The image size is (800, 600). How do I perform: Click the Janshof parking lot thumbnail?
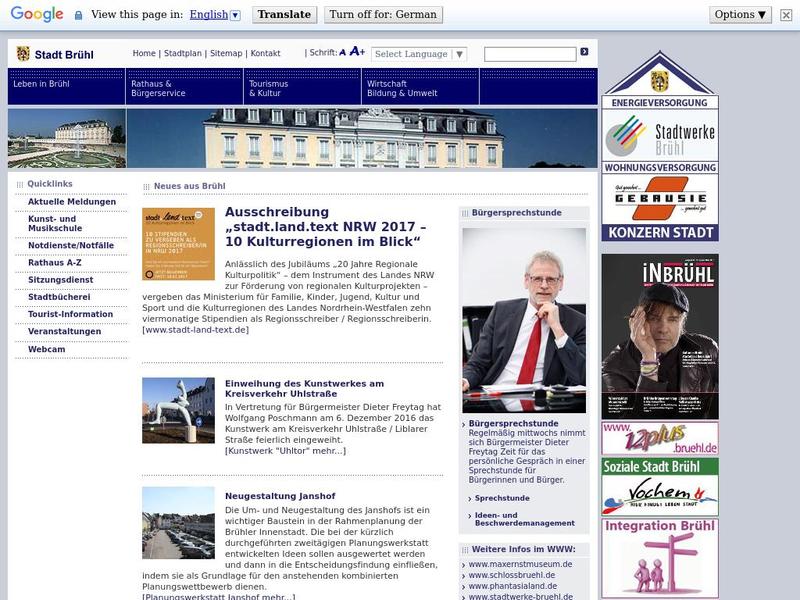point(178,523)
